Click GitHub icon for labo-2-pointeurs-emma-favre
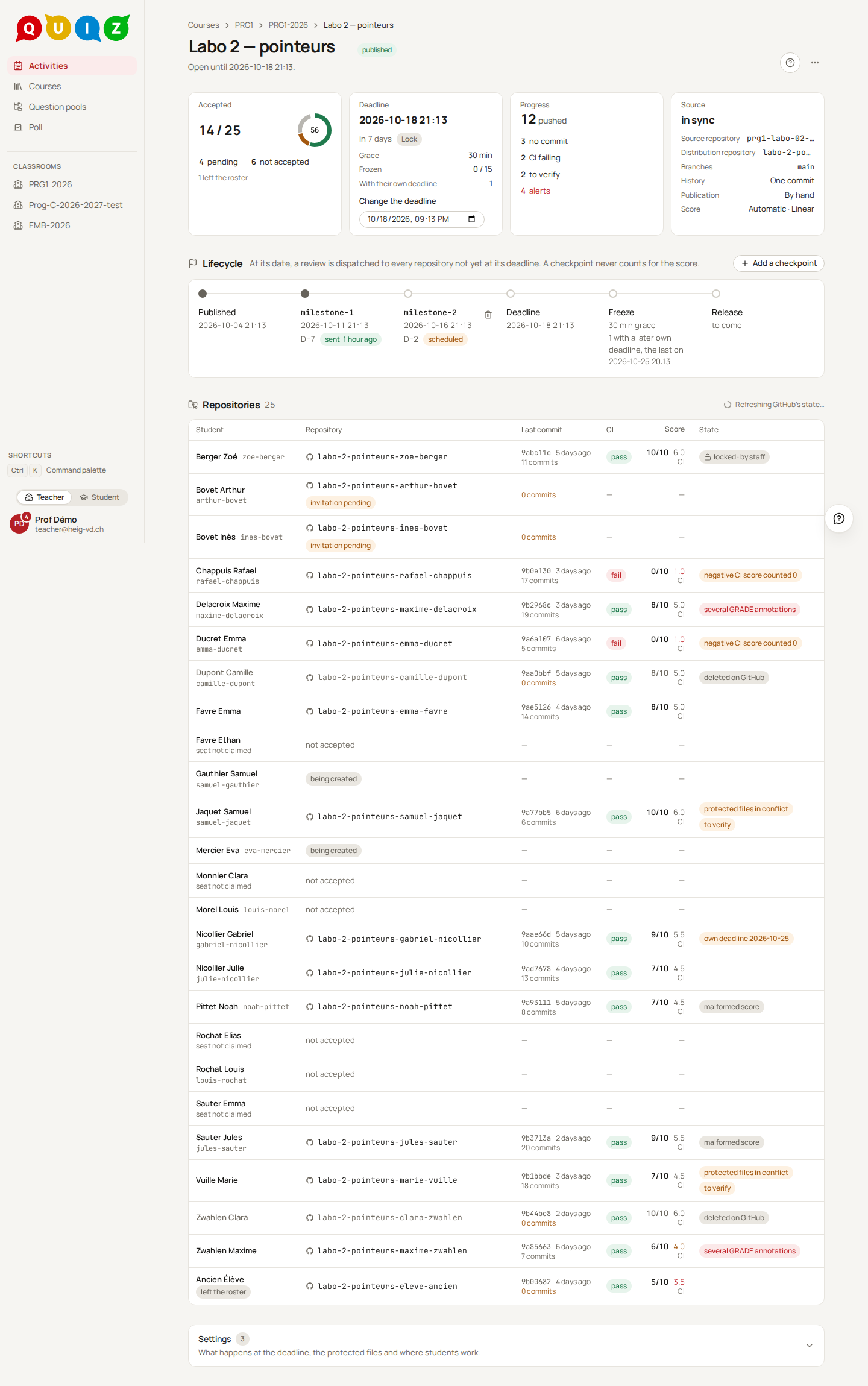The image size is (868, 1386). click(310, 711)
